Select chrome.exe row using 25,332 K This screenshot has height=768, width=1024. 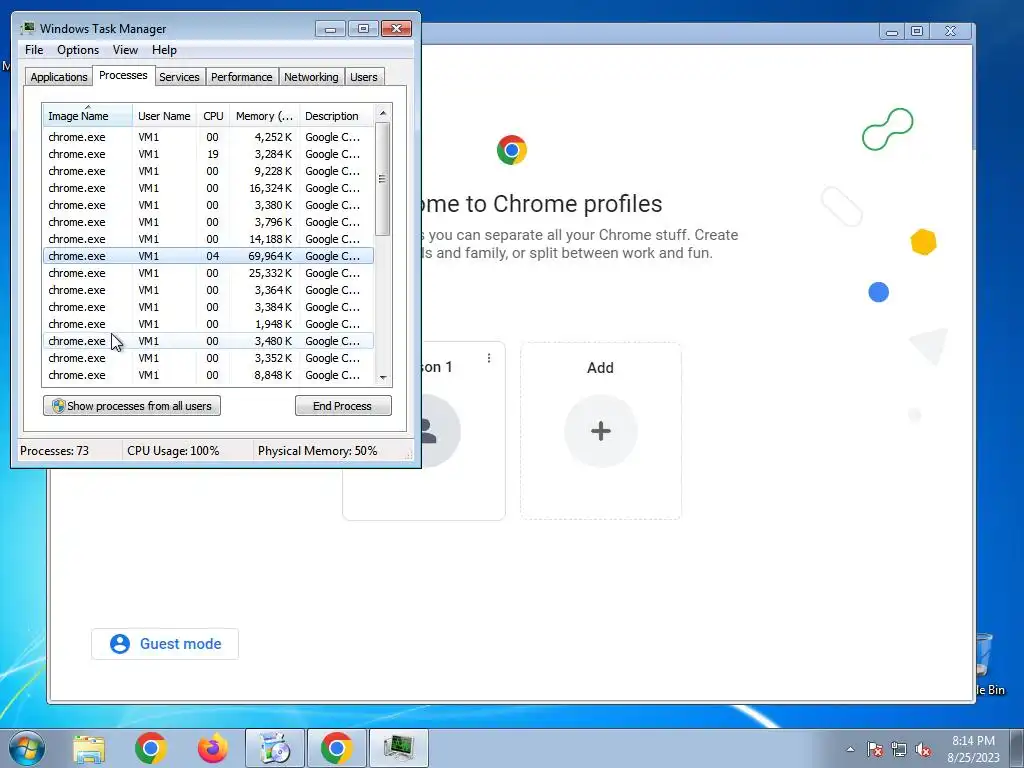pyautogui.click(x=208, y=273)
